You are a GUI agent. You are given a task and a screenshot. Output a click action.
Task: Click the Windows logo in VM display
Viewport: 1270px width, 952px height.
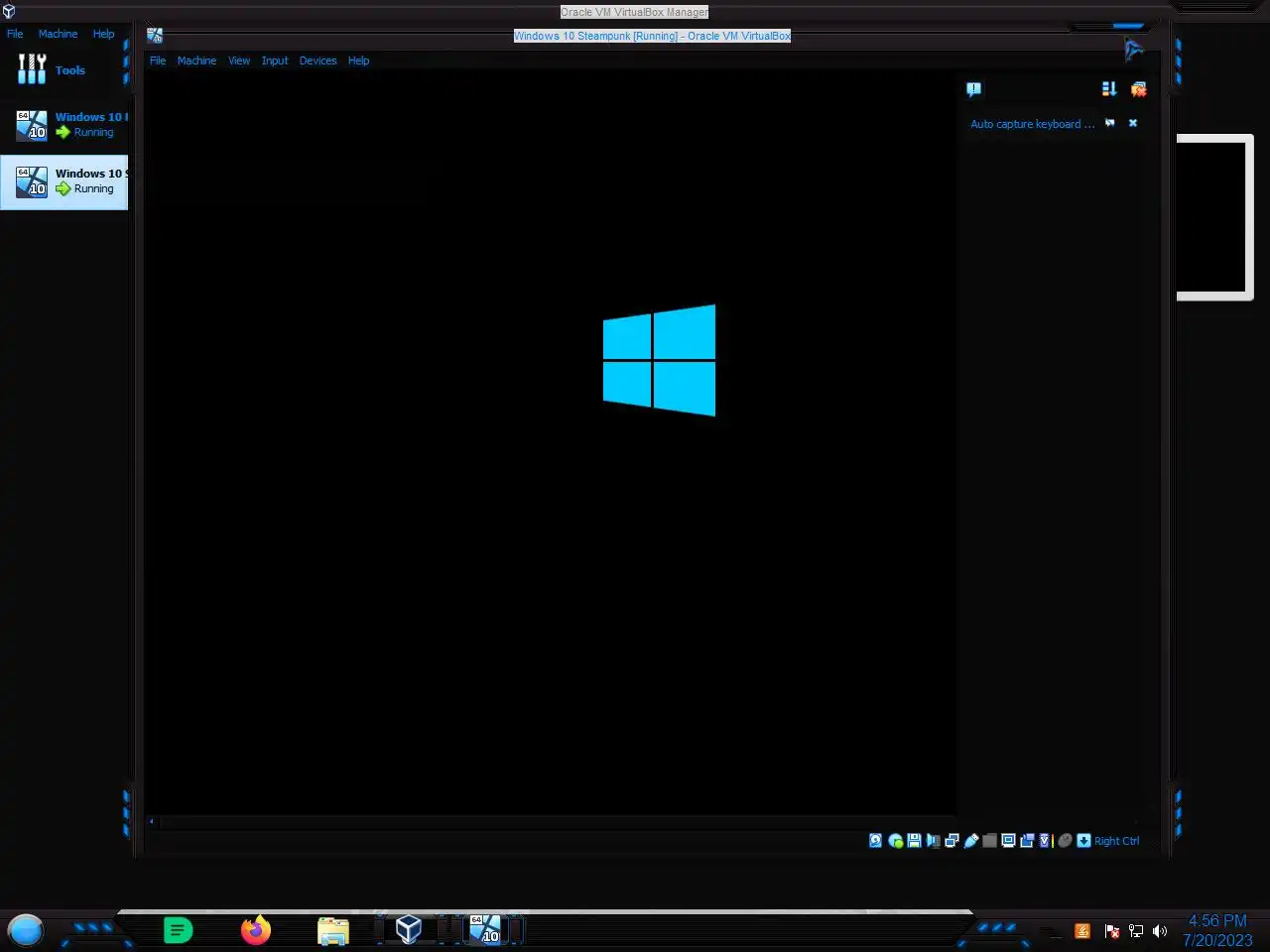pyautogui.click(x=659, y=360)
